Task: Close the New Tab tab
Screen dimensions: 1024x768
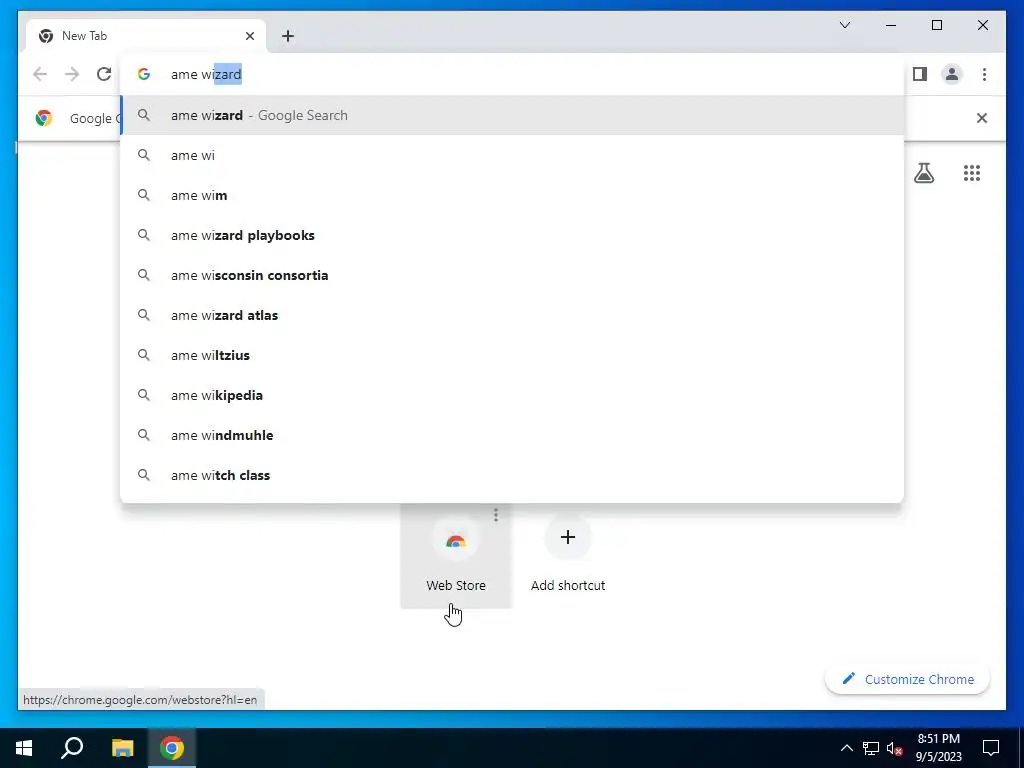Action: coord(249,36)
